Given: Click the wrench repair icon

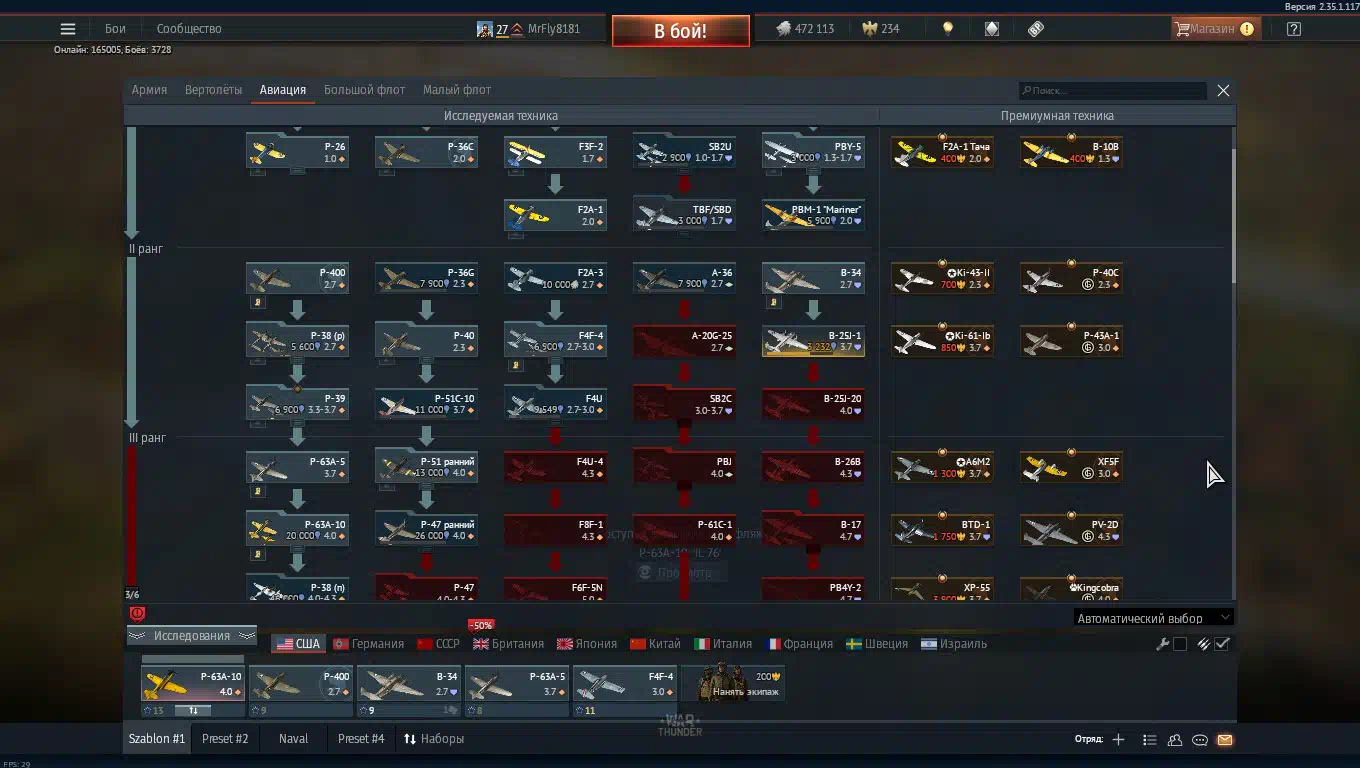Looking at the screenshot, I should (x=1163, y=644).
